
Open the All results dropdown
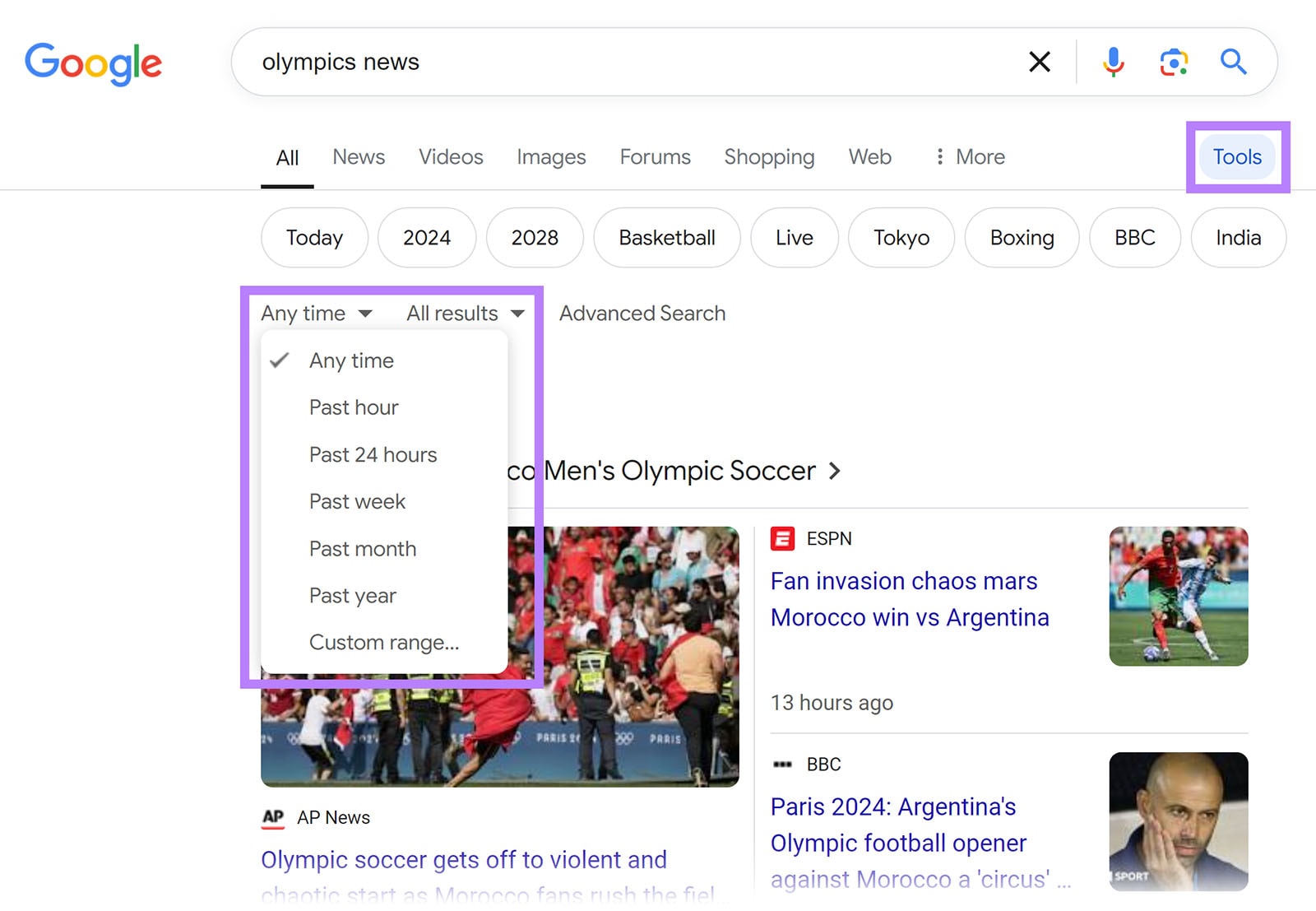(x=464, y=313)
